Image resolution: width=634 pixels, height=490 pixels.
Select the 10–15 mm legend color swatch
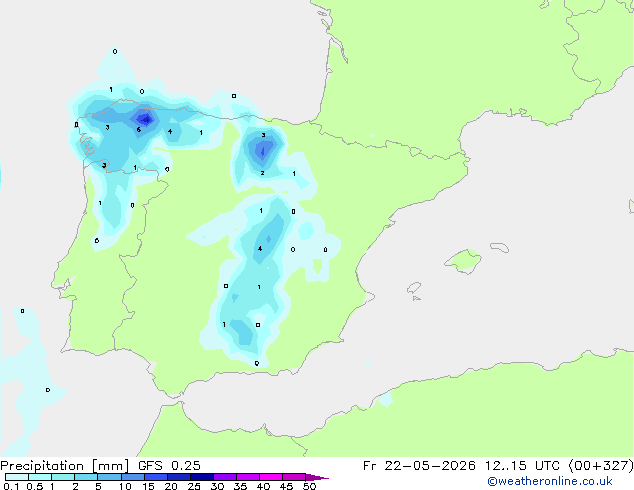(x=132, y=477)
